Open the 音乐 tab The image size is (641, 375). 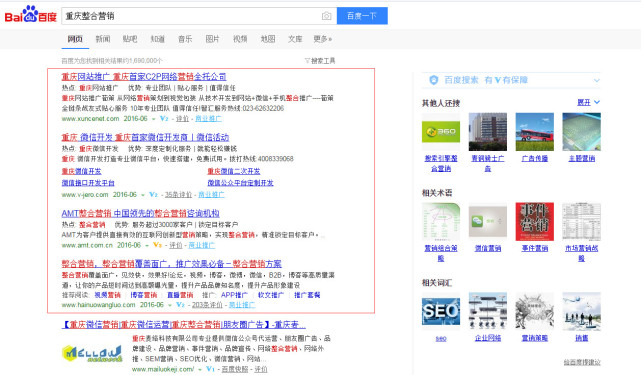coord(185,39)
